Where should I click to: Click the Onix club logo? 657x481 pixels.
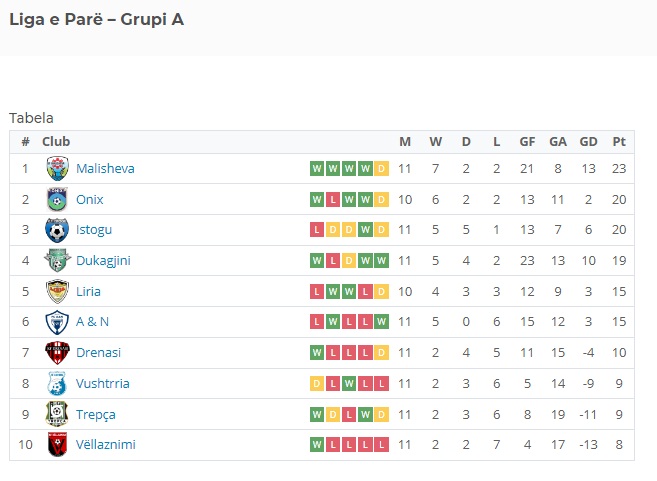57,199
